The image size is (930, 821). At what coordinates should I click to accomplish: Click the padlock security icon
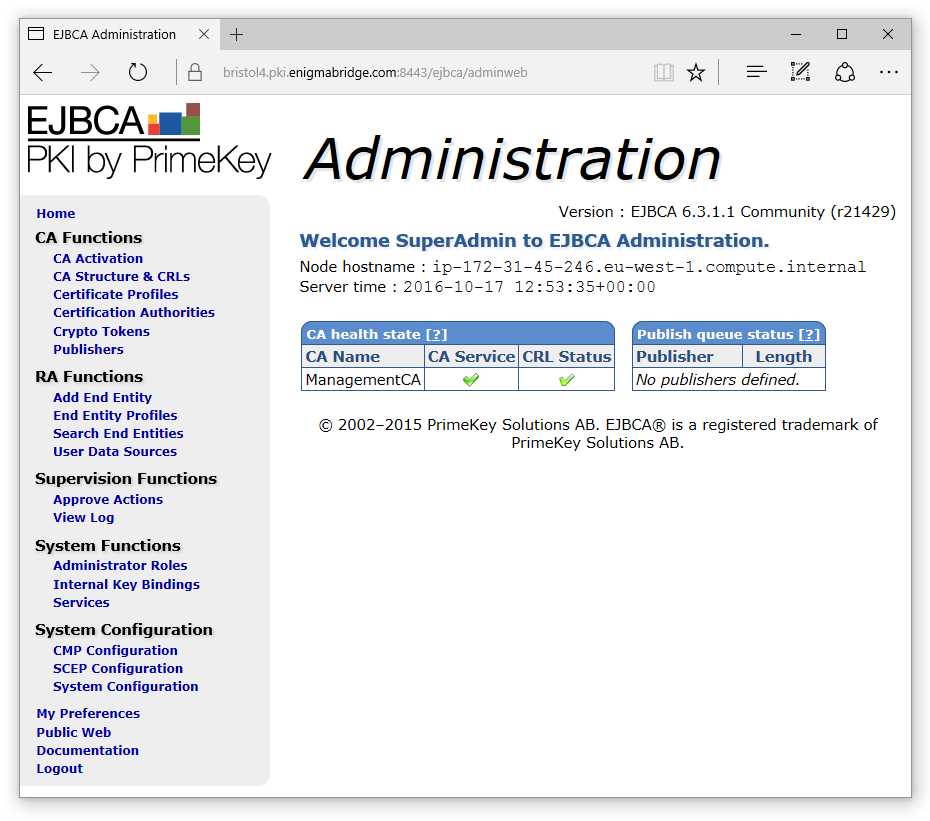pyautogui.click(x=195, y=72)
